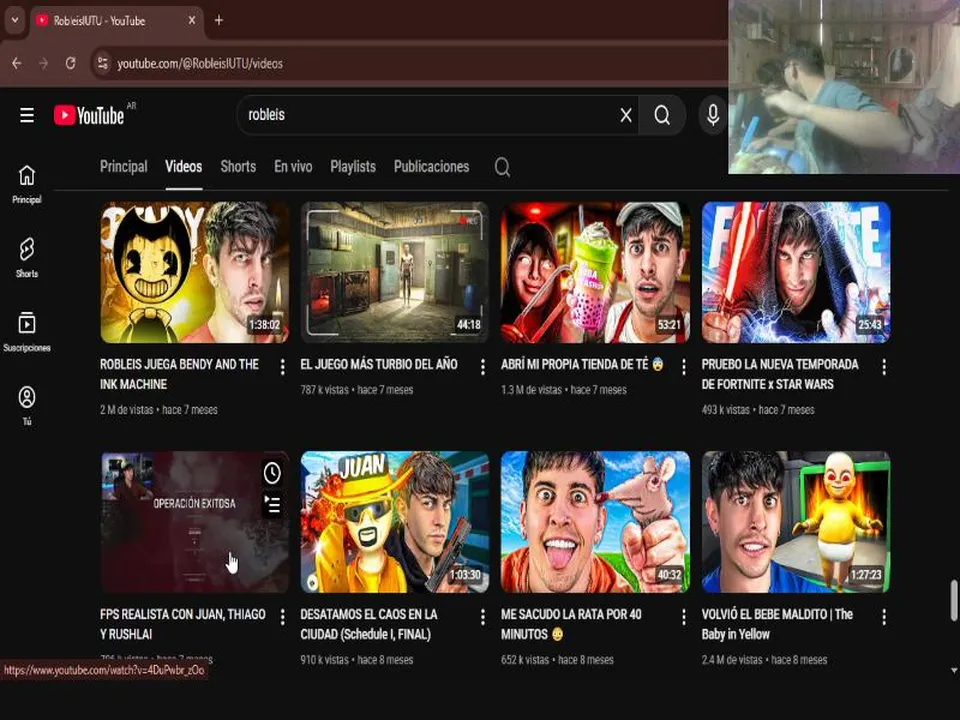Image resolution: width=960 pixels, height=720 pixels.
Task: Open FPS REALISTA CON JUAN, THIAGO title
Action: tap(182, 624)
